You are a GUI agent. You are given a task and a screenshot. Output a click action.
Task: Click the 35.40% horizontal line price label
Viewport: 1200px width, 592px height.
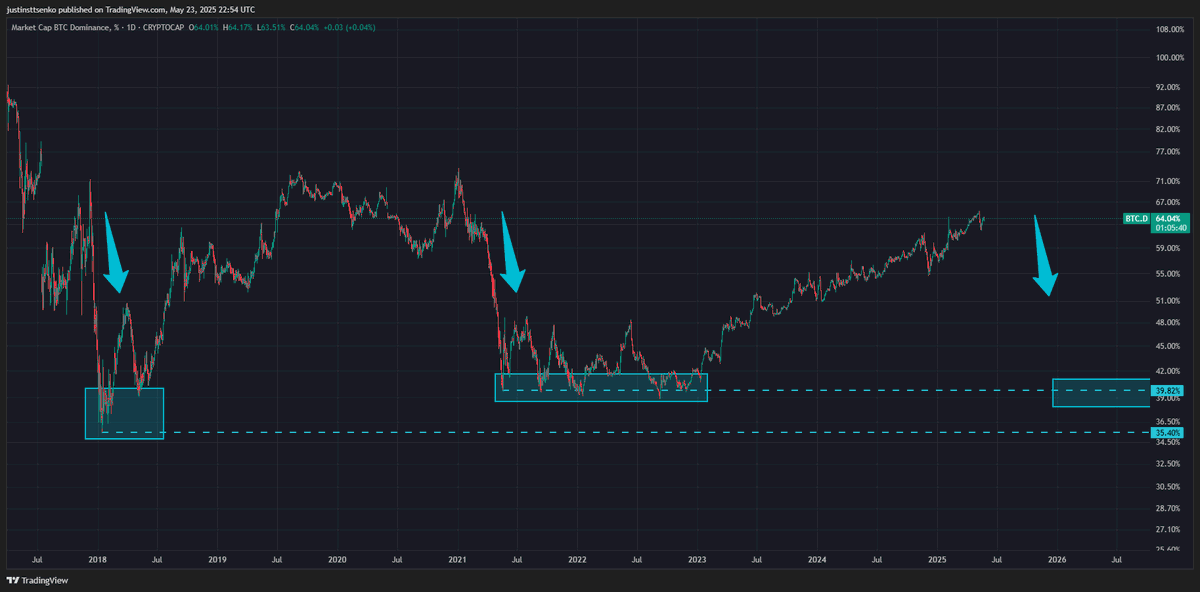click(x=1168, y=432)
